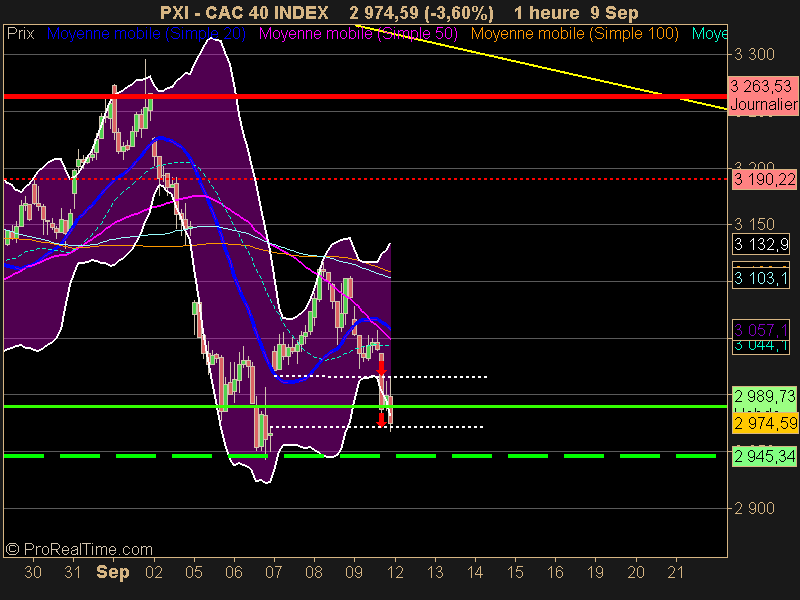Select 'Moyenne mobile (Simple 50)' legend entry

click(358, 34)
